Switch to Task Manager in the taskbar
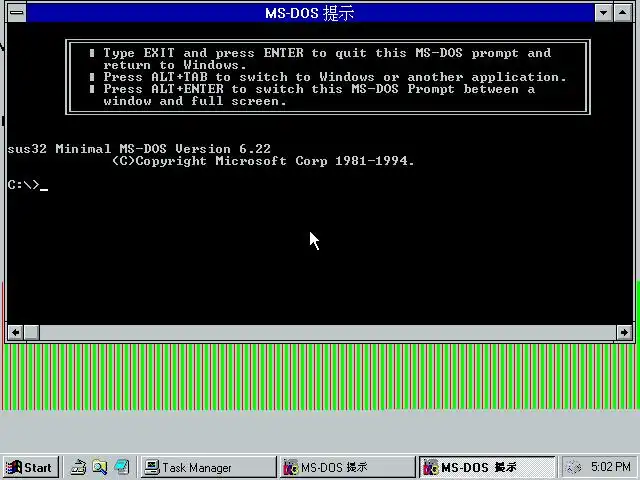This screenshot has height=480, width=640. [209, 467]
